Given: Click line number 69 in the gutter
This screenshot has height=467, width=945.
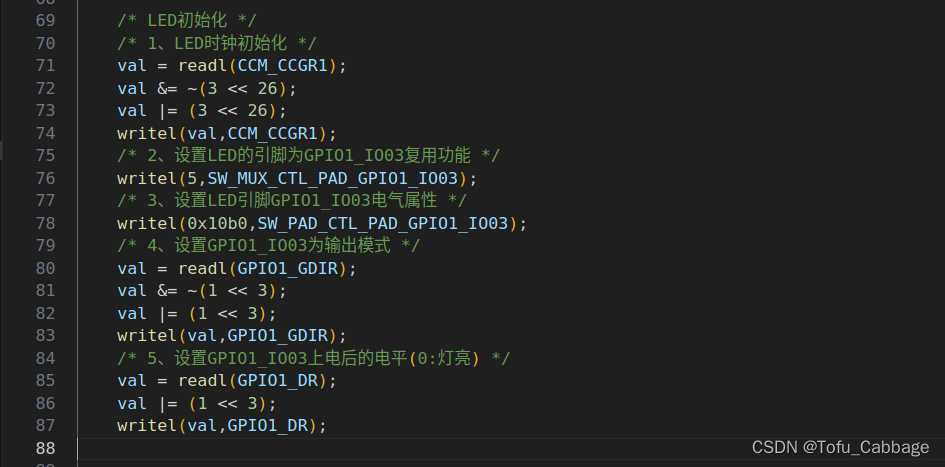Looking at the screenshot, I should click(x=45, y=20).
